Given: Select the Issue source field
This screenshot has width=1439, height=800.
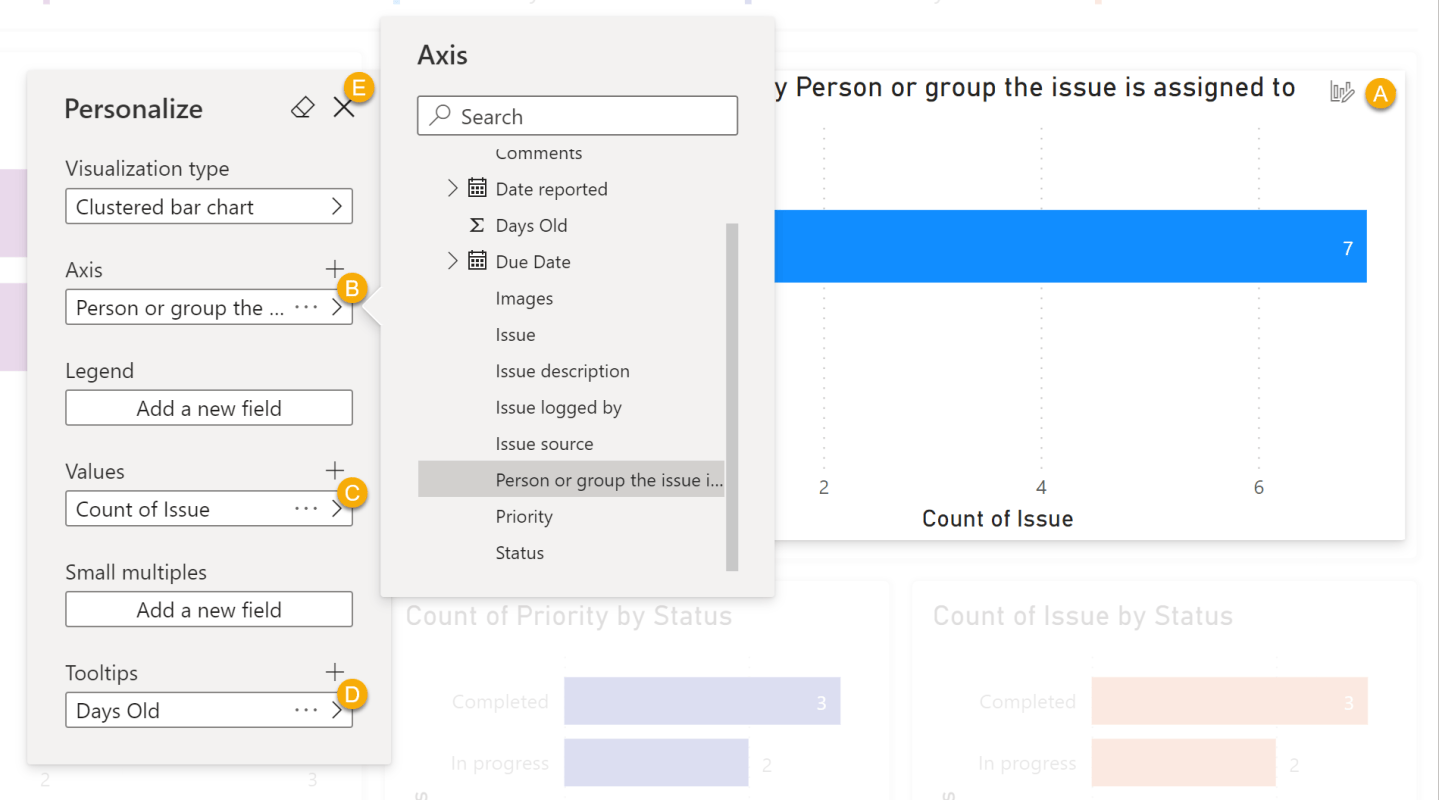Looking at the screenshot, I should point(544,443).
